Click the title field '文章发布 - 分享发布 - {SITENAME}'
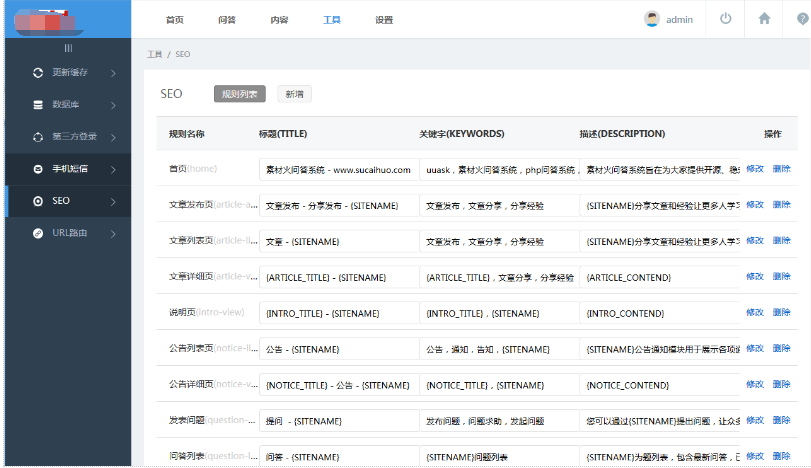Image resolution: width=811 pixels, height=468 pixels. pos(339,206)
